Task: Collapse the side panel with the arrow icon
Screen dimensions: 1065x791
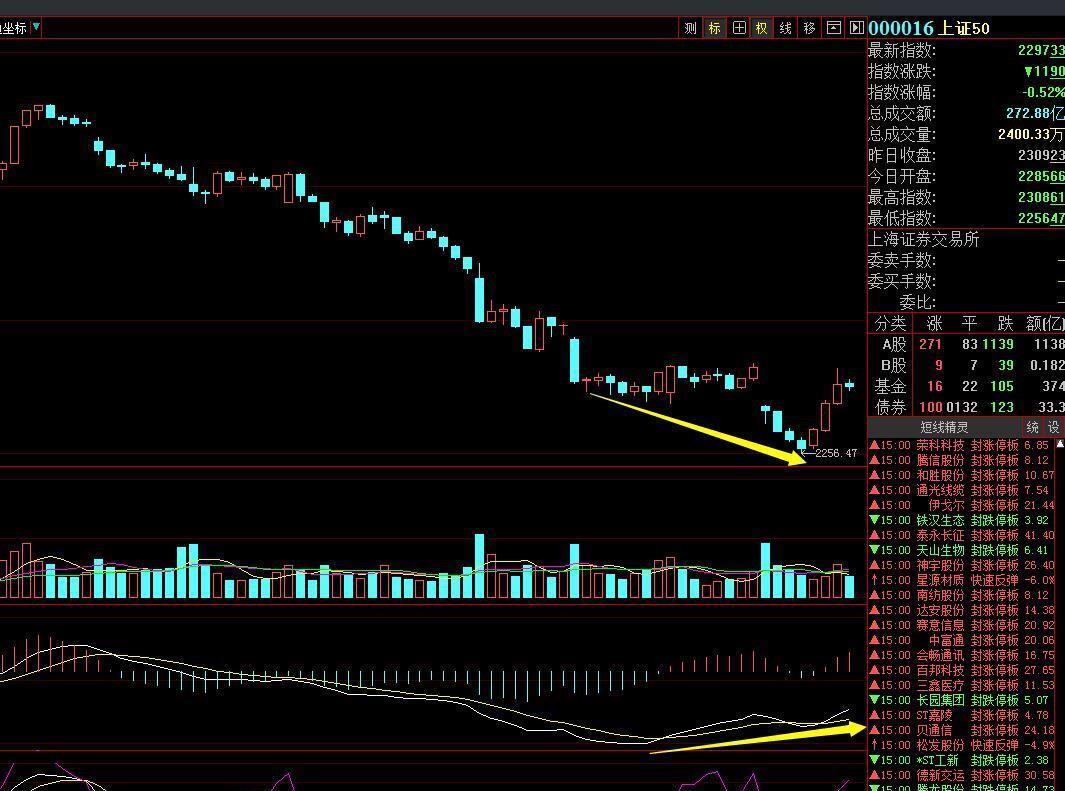Action: pos(856,28)
